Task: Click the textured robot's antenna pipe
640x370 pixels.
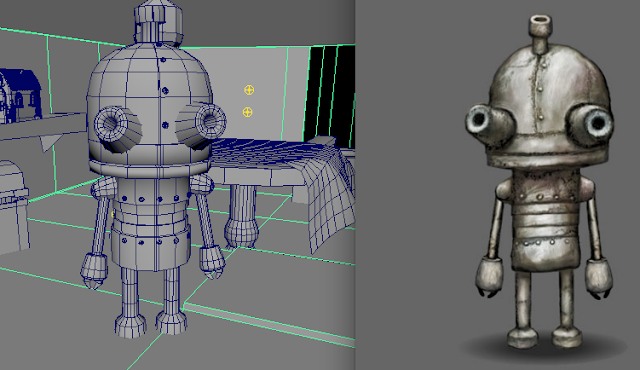Action: click(x=540, y=33)
